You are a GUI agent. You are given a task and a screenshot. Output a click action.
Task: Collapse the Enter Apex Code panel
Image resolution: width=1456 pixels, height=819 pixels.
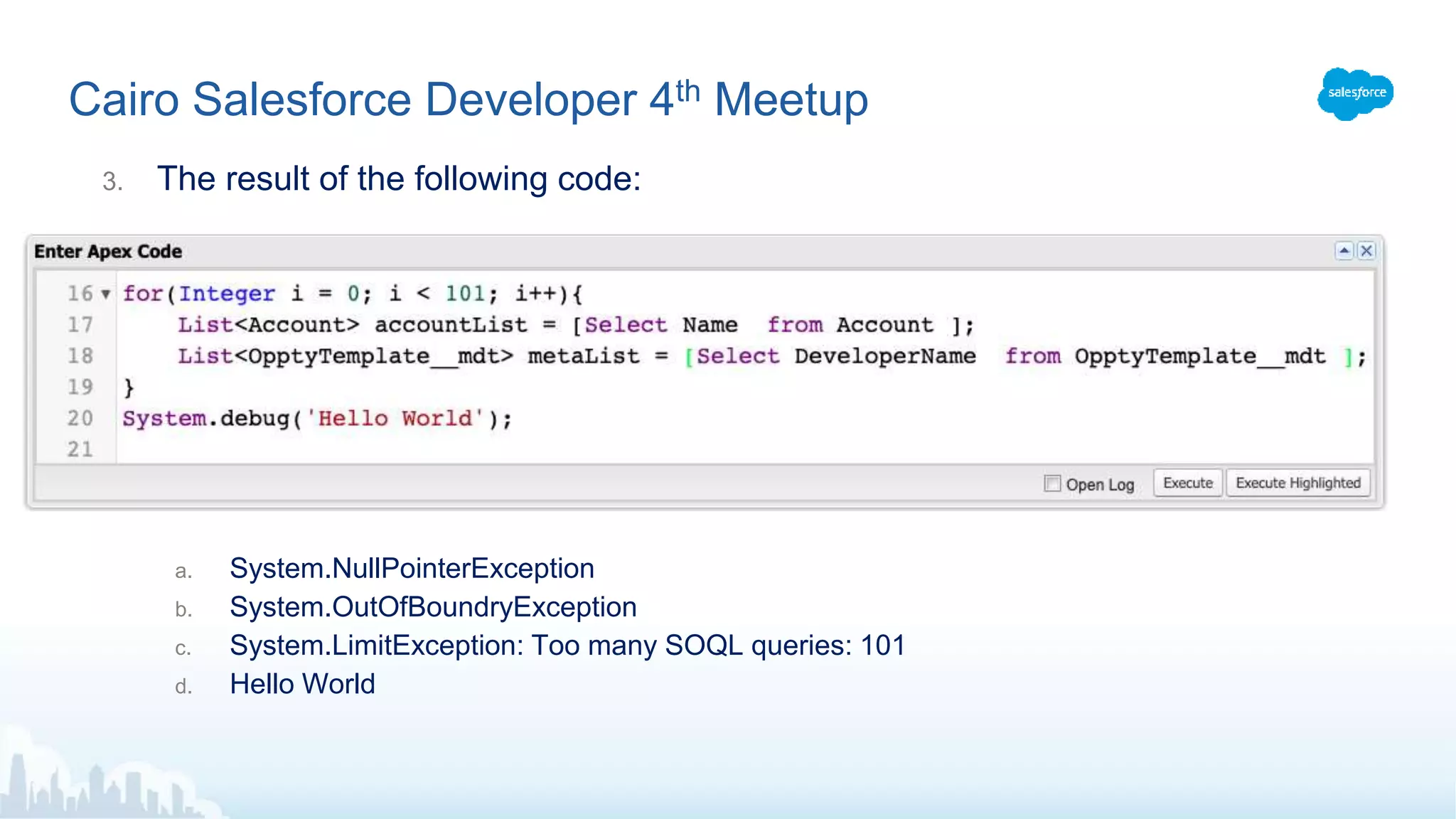click(x=1344, y=251)
